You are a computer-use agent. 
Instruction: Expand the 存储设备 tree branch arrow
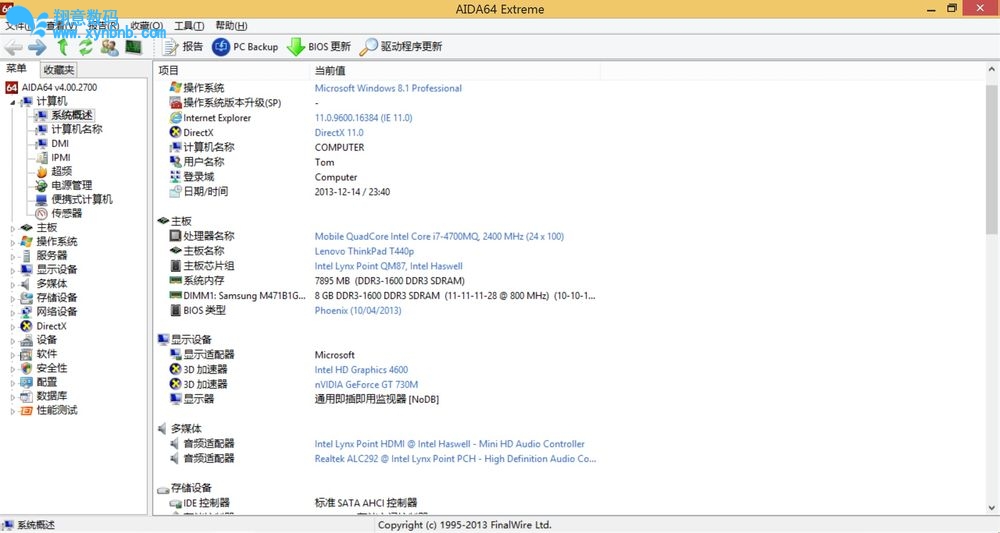tap(13, 298)
